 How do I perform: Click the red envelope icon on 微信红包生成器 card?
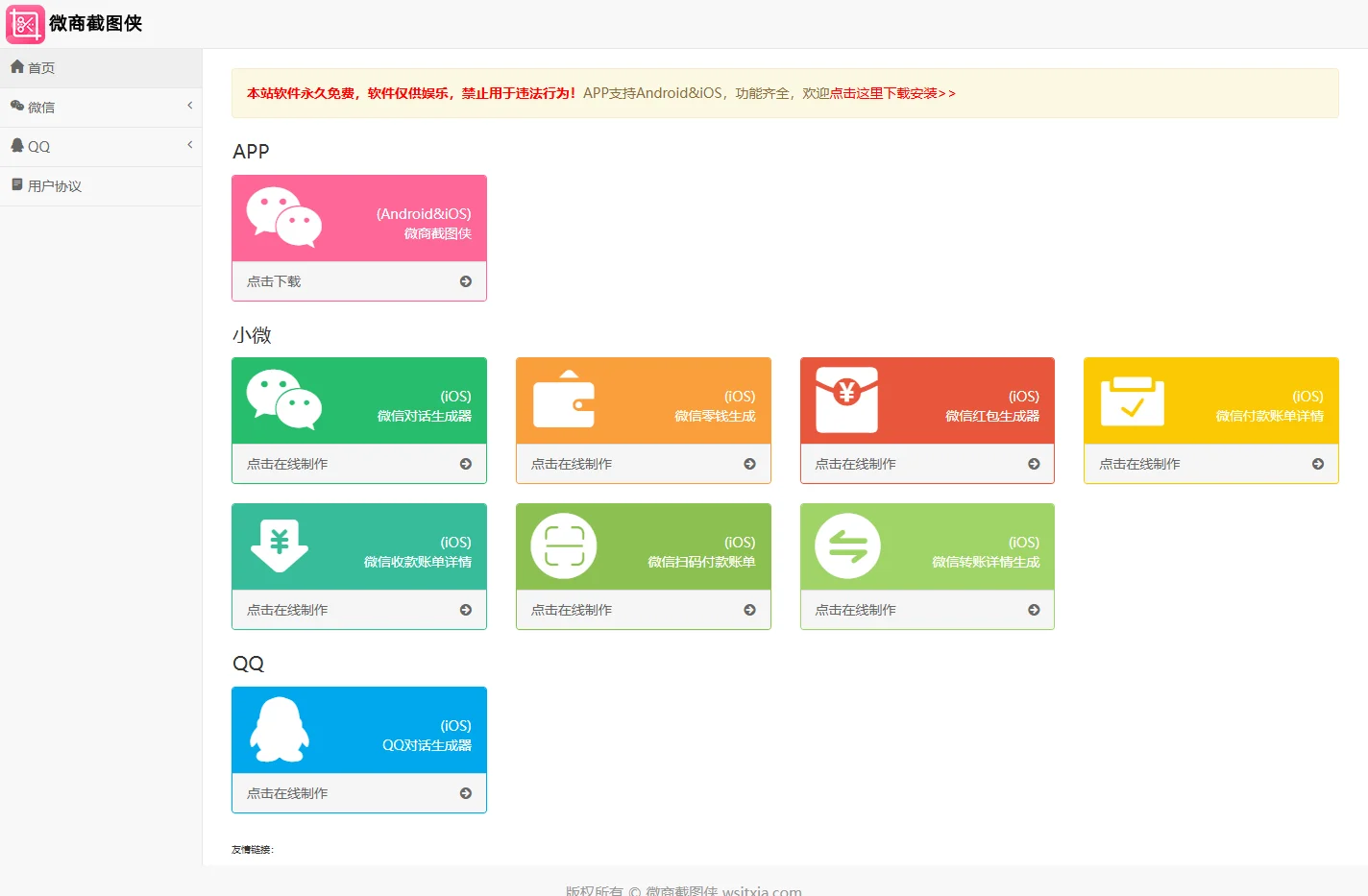point(846,400)
